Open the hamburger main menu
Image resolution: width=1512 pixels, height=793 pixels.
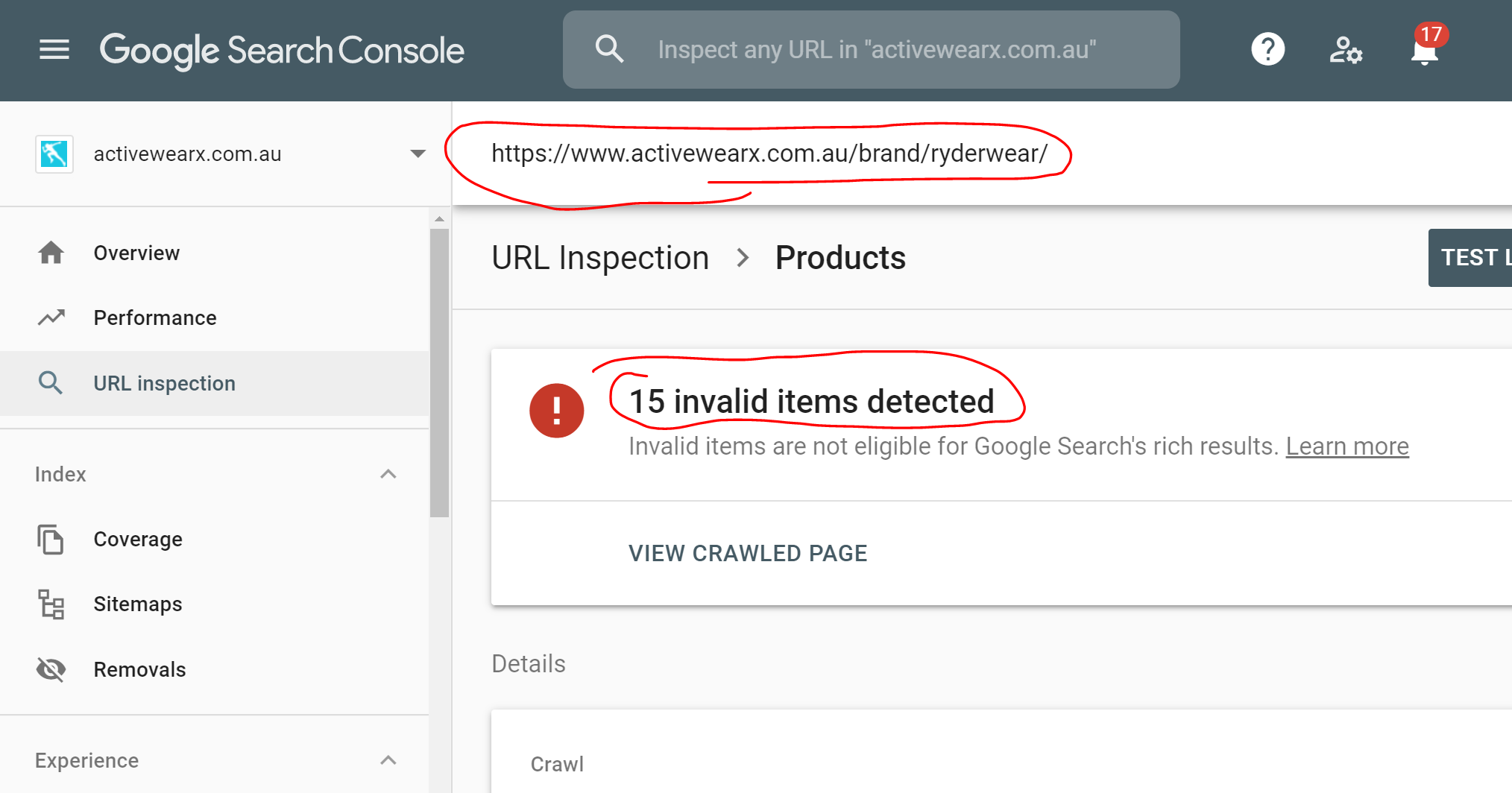click(54, 50)
